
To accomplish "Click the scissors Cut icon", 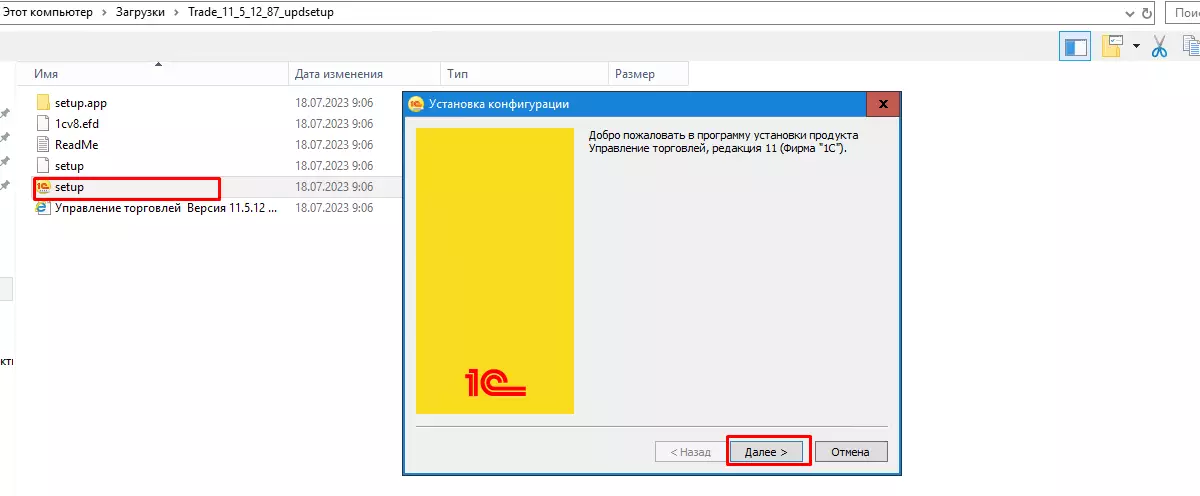I will coord(1160,46).
